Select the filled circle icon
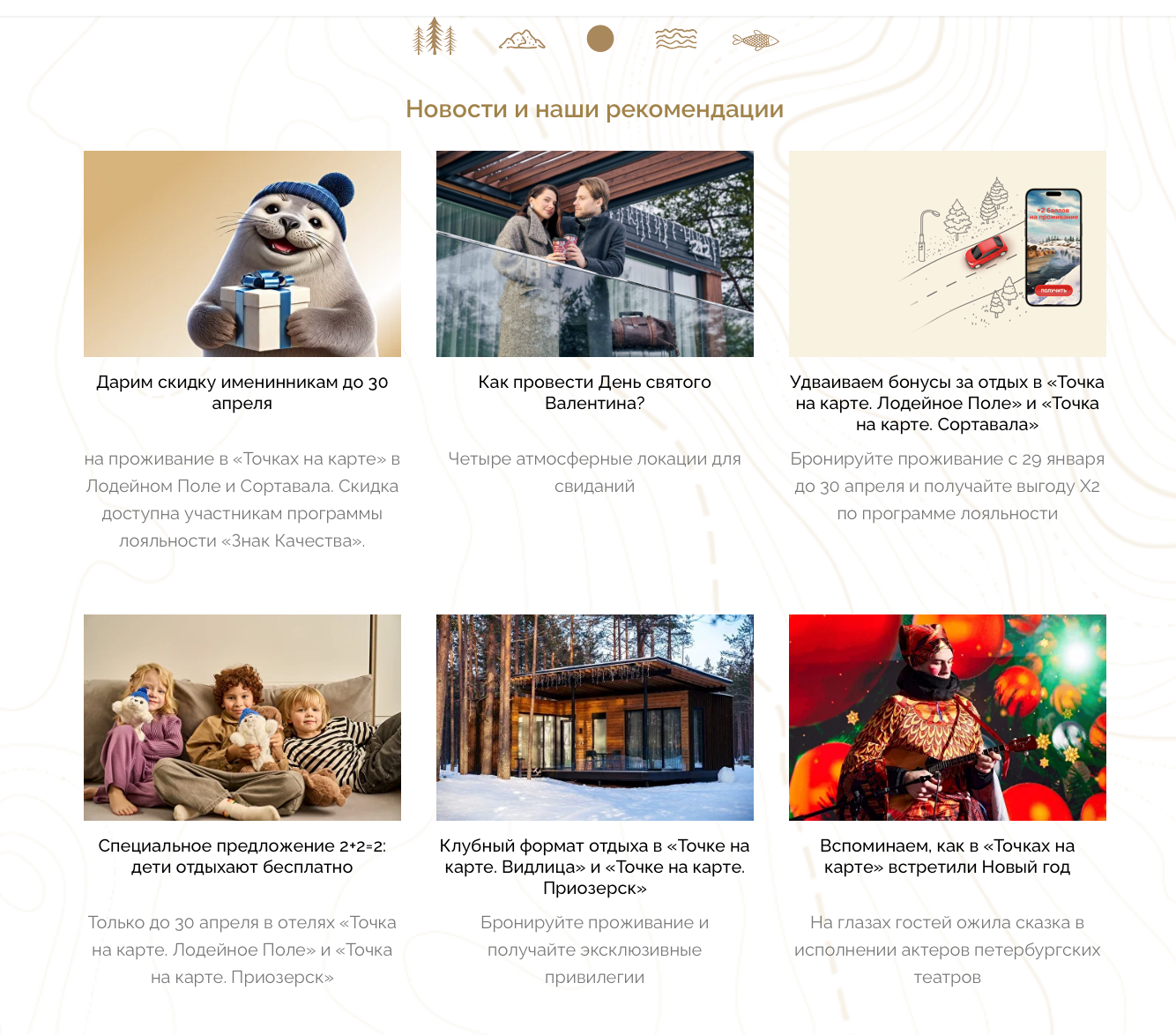This screenshot has width=1176, height=1035. pyautogui.click(x=600, y=39)
